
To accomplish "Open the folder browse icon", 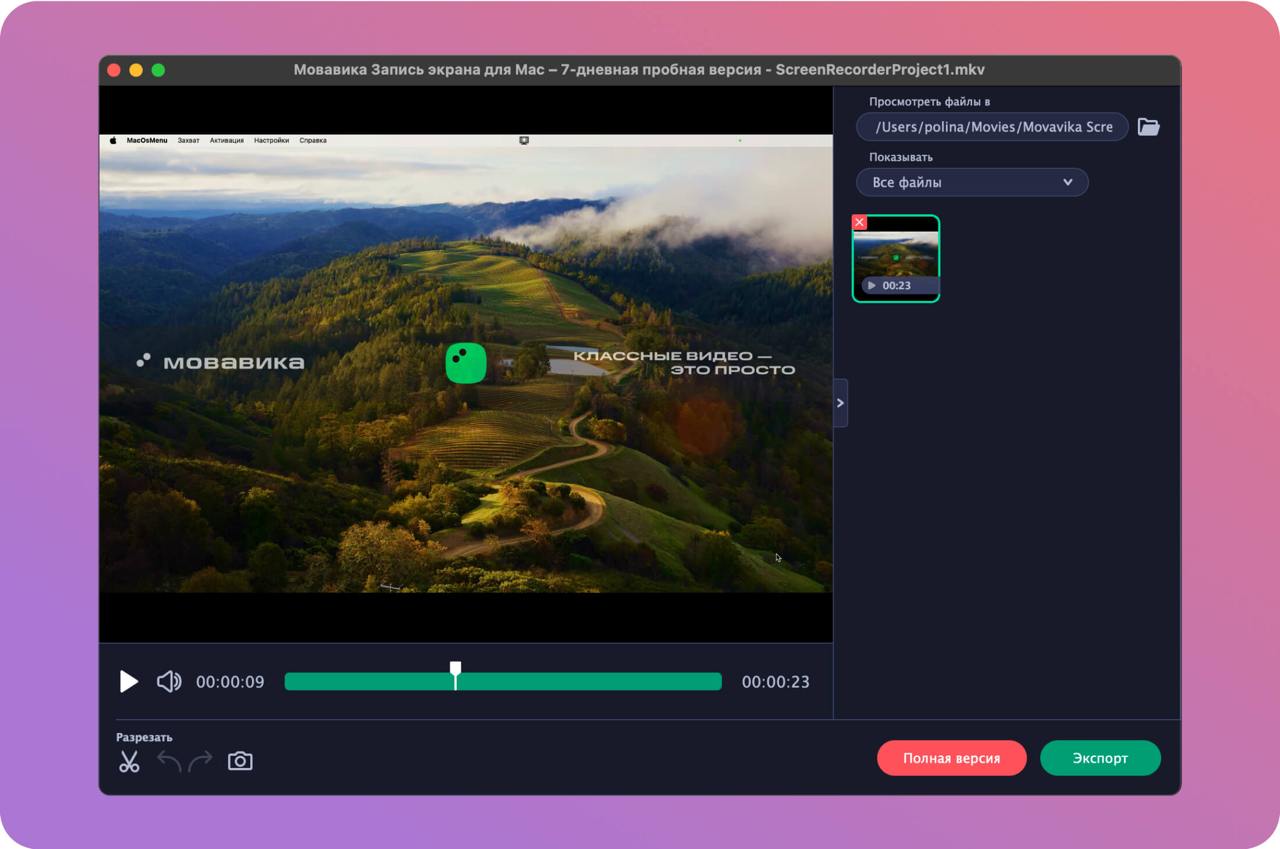I will coord(1148,127).
